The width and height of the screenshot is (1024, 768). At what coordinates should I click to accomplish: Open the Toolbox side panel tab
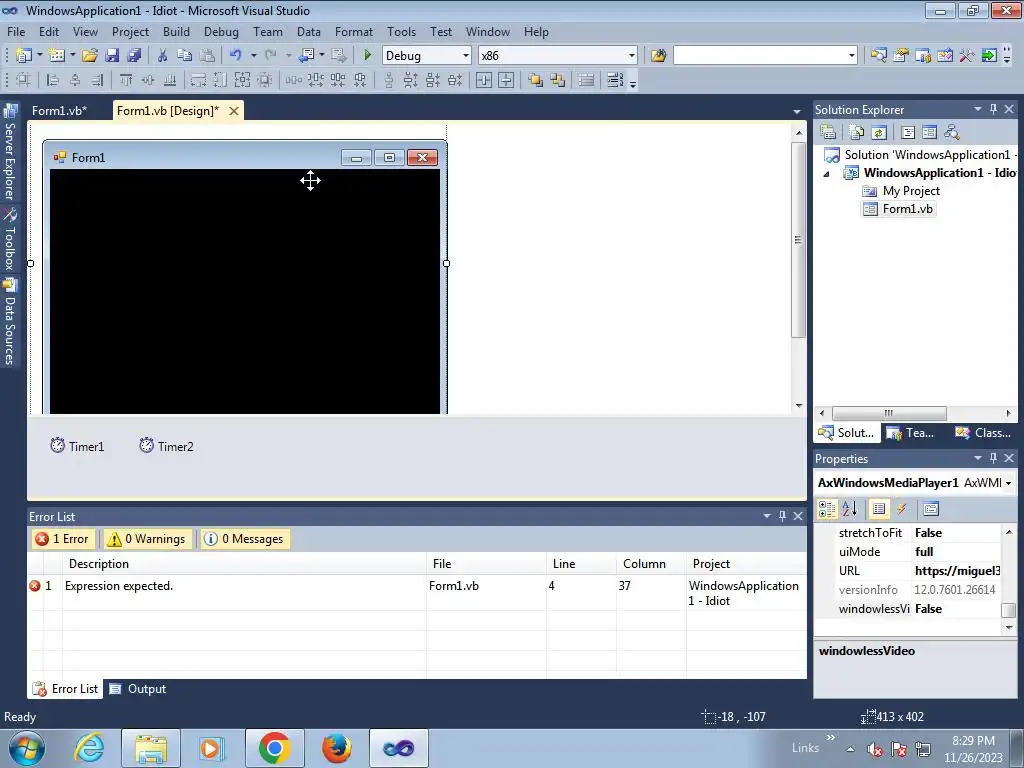click(x=10, y=239)
